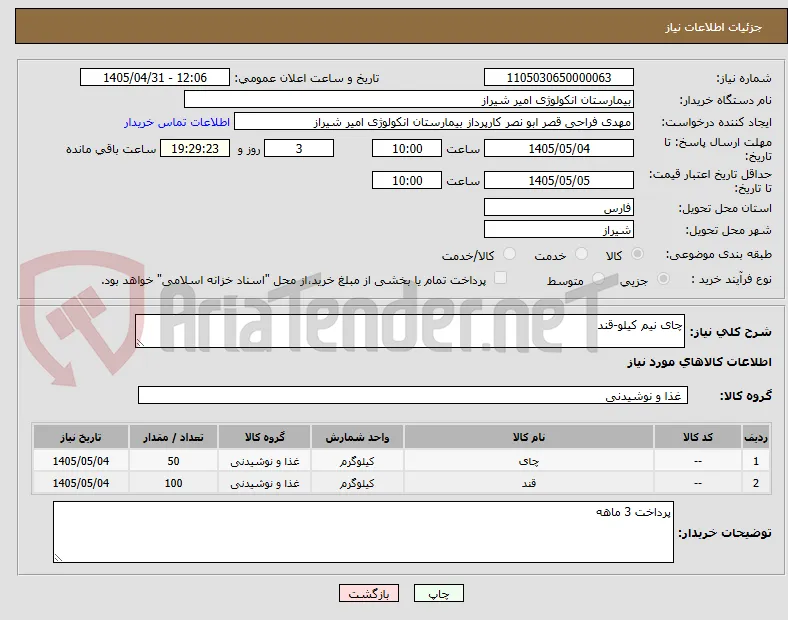Click the شماره نیاز field 1105030650000063
788x620 pixels.
558,77
